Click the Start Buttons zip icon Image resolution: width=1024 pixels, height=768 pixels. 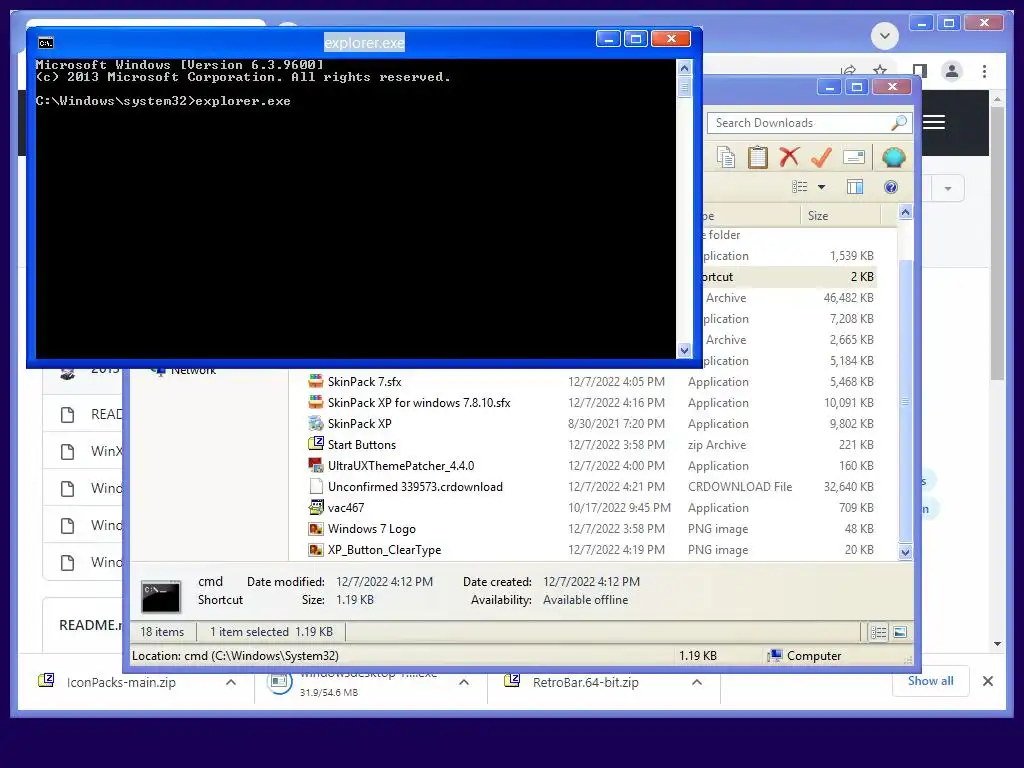click(x=316, y=444)
